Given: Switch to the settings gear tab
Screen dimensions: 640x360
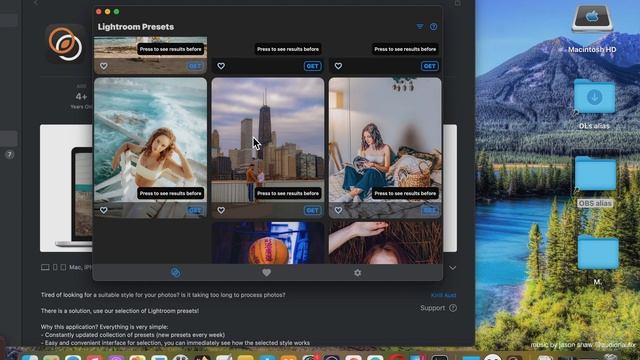Looking at the screenshot, I should 358,272.
